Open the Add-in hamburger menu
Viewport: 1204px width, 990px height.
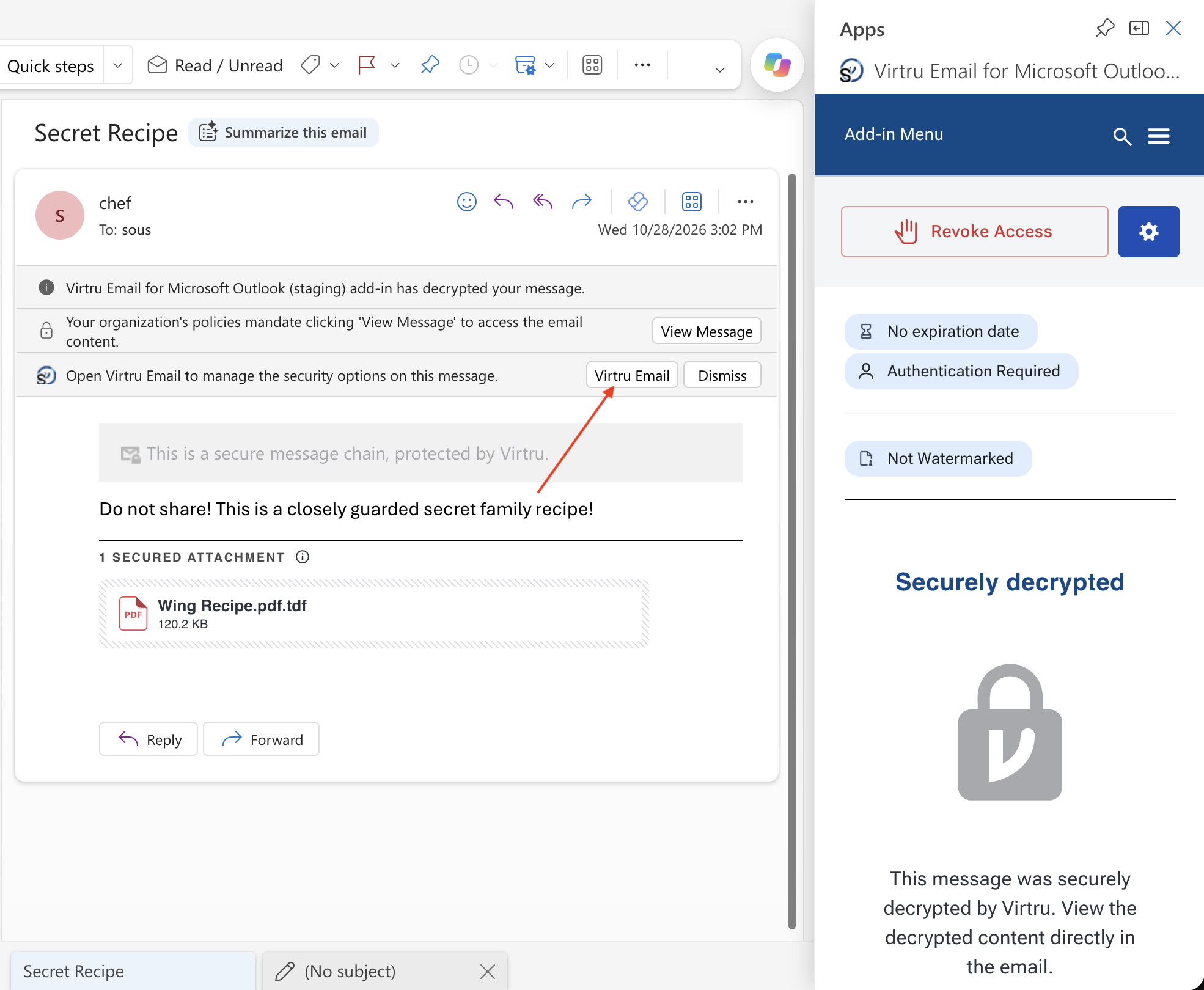click(1159, 136)
